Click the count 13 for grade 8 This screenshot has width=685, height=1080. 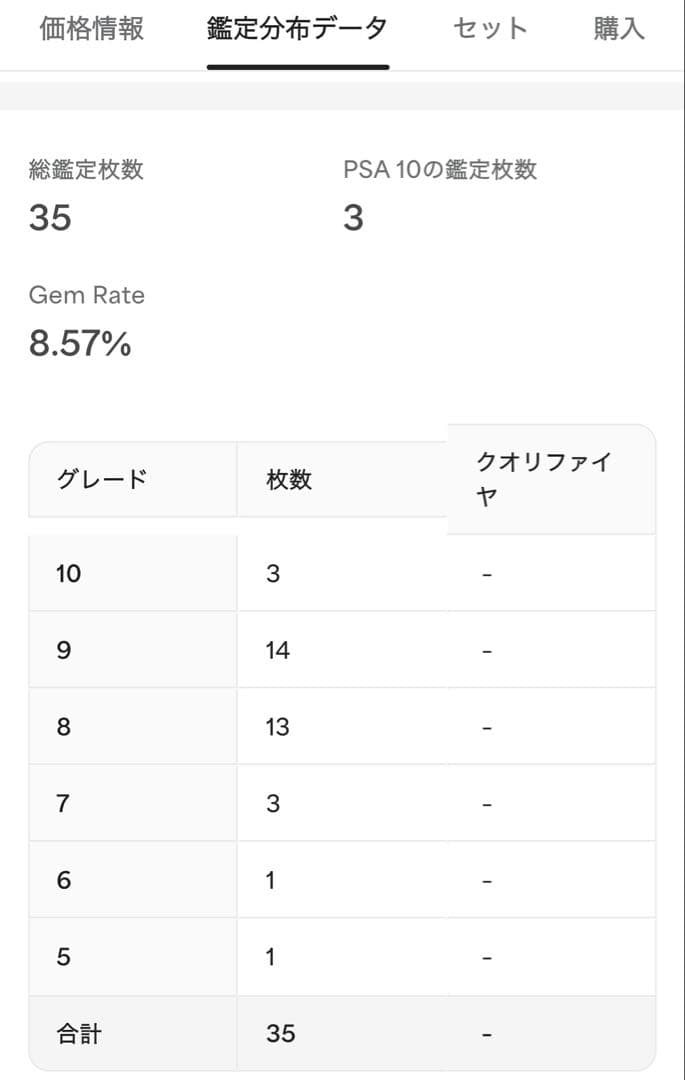pyautogui.click(x=278, y=727)
